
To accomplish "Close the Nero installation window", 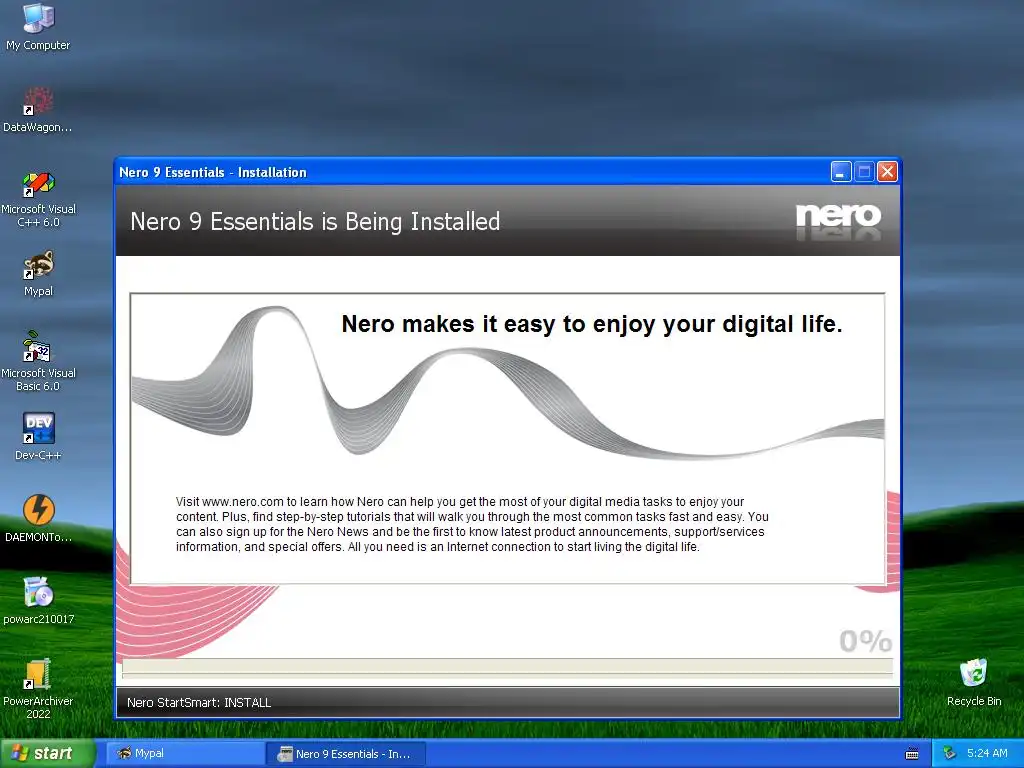I will [887, 172].
